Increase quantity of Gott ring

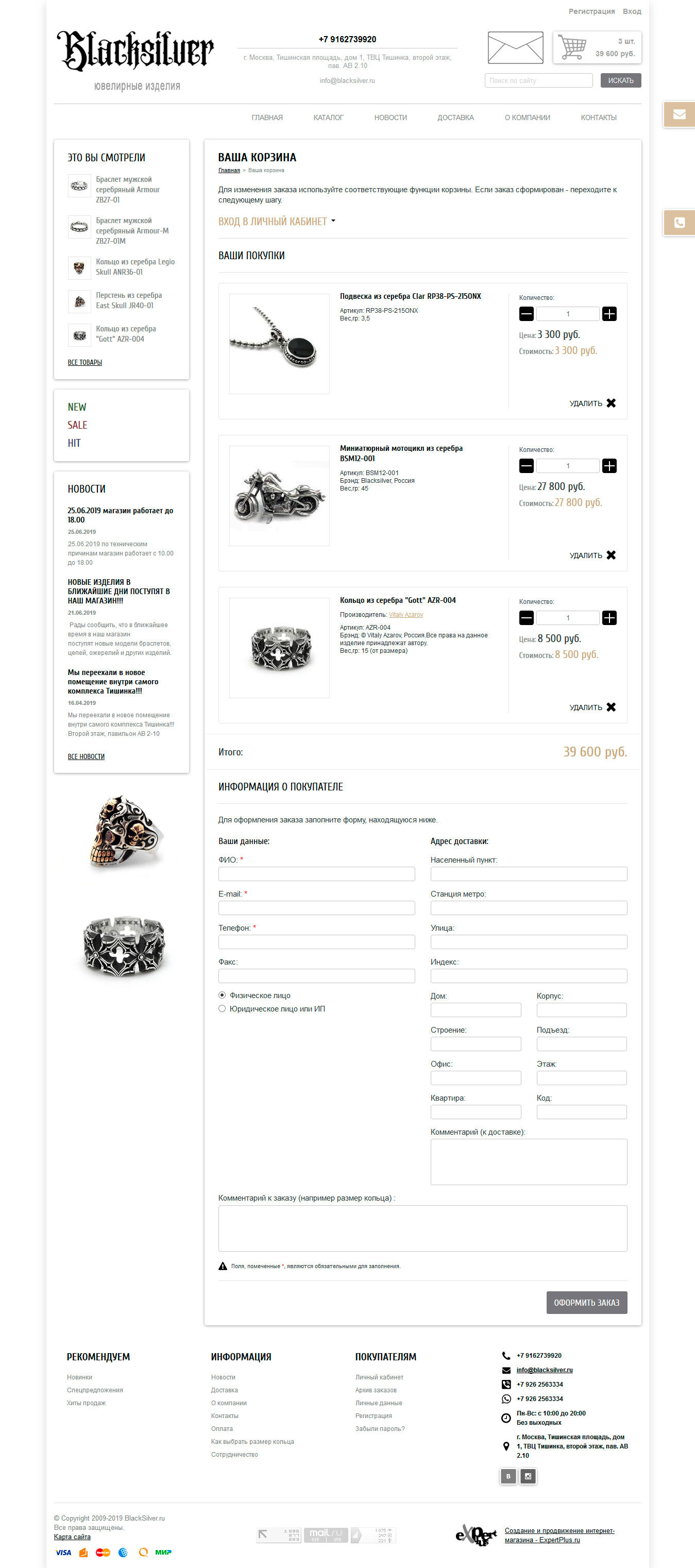pos(609,618)
